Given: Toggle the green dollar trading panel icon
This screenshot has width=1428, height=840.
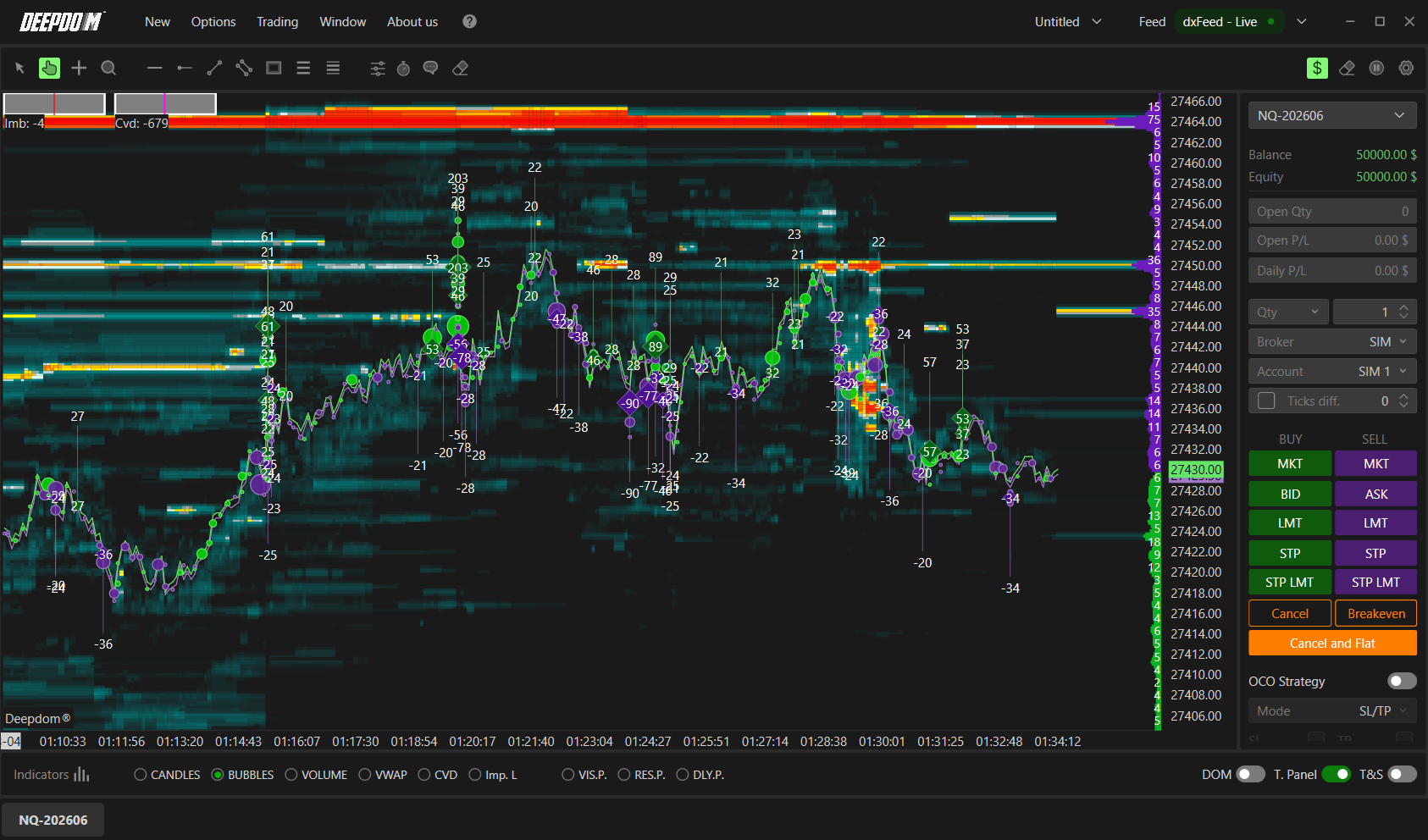Looking at the screenshot, I should tap(1317, 68).
